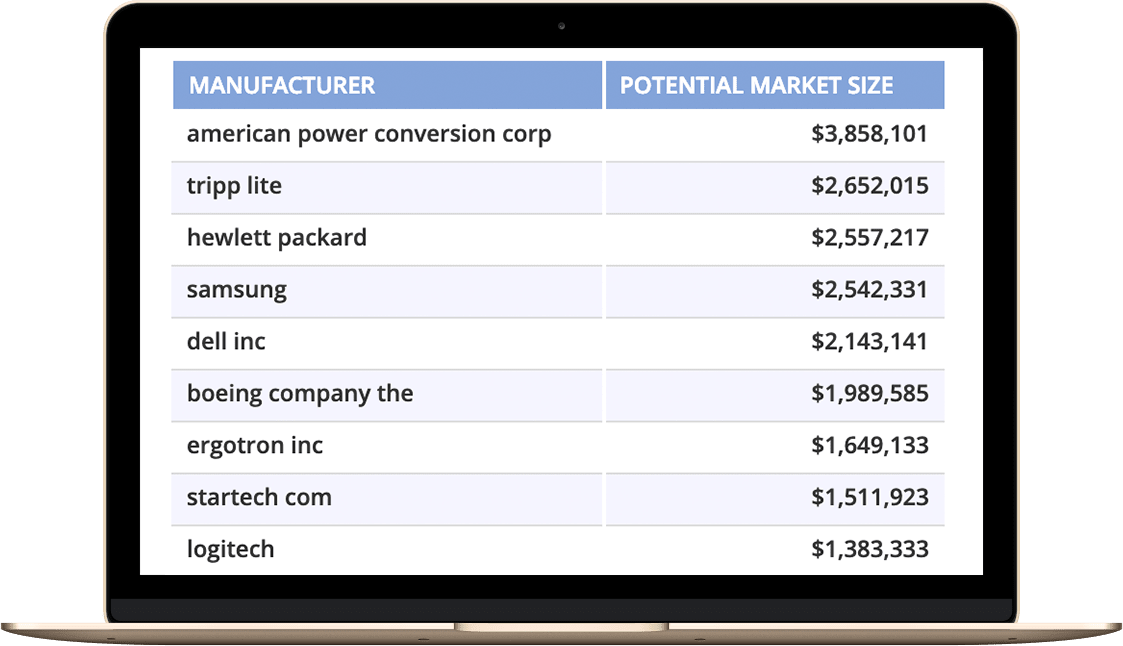Click the logitech manufacturer cell
This screenshot has height=646, width=1123.
(x=387, y=550)
